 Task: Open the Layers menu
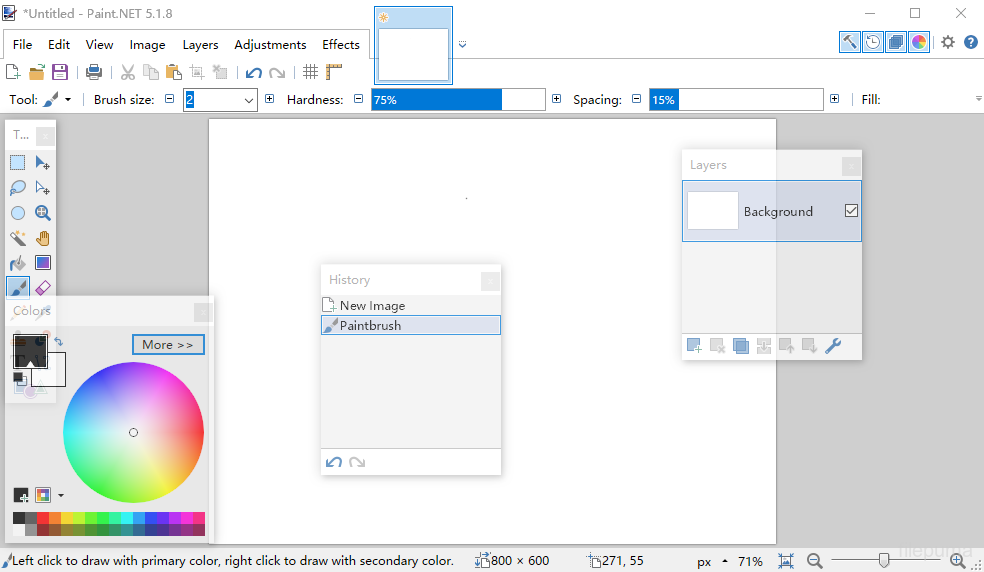point(200,45)
